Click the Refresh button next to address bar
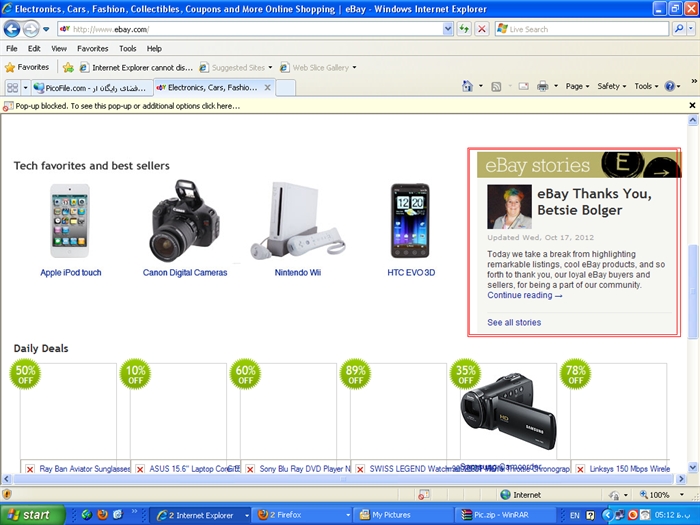This screenshot has width=700, height=525. pos(464,29)
